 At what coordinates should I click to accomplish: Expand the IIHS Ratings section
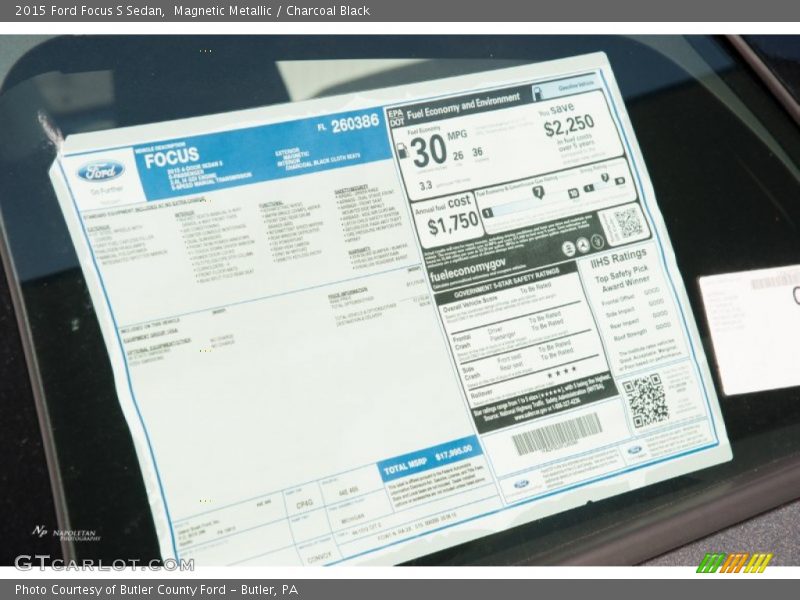618,258
